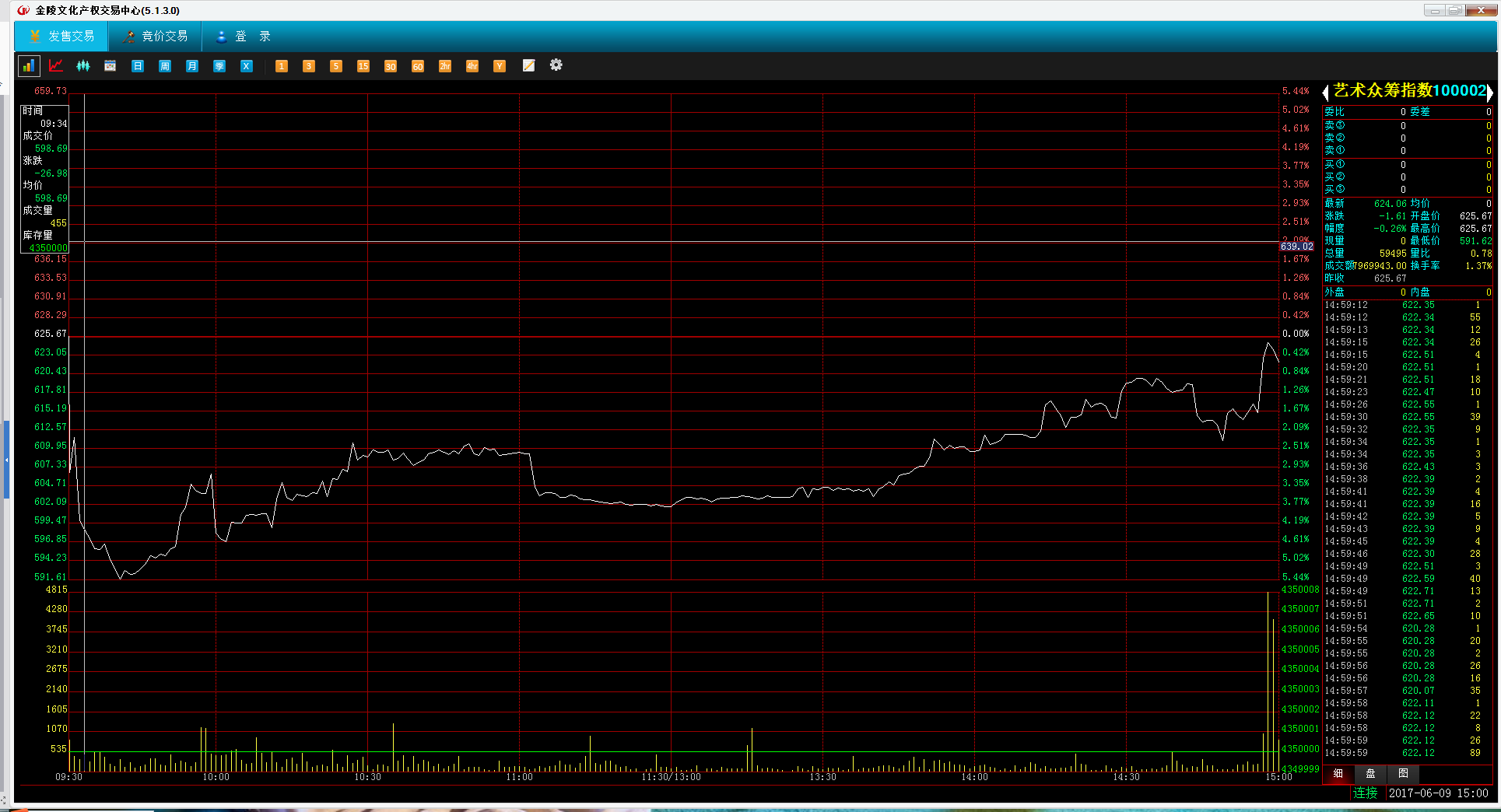The height and width of the screenshot is (812, 1501).
Task: Click the 艺术众筹指数100002 title
Action: (1409, 91)
